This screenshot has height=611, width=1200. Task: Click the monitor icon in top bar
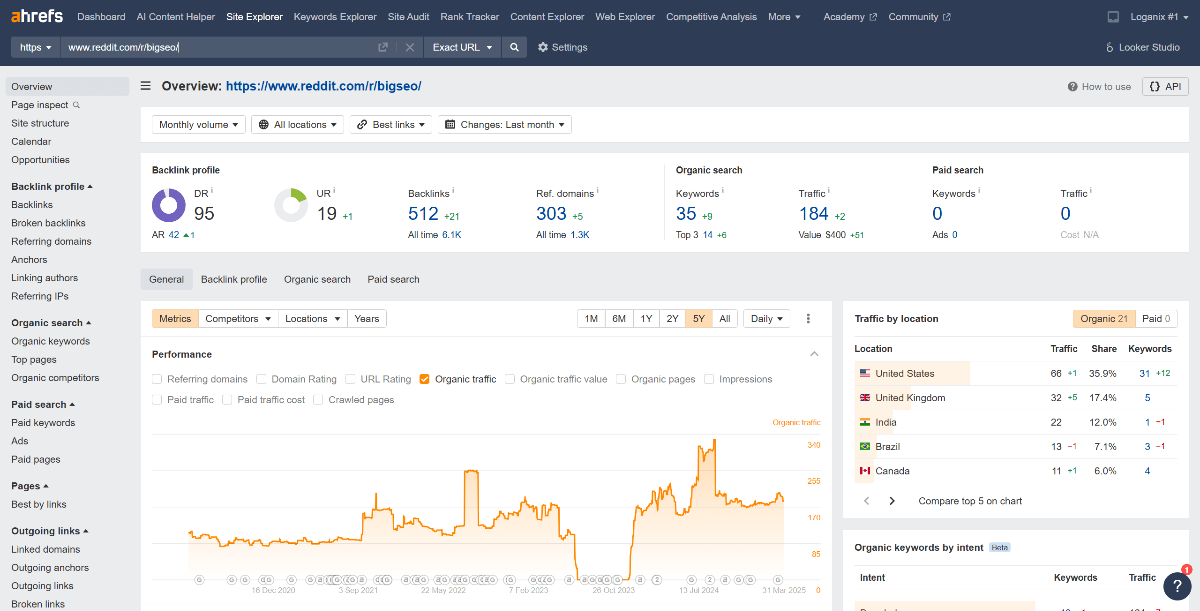(x=1114, y=17)
